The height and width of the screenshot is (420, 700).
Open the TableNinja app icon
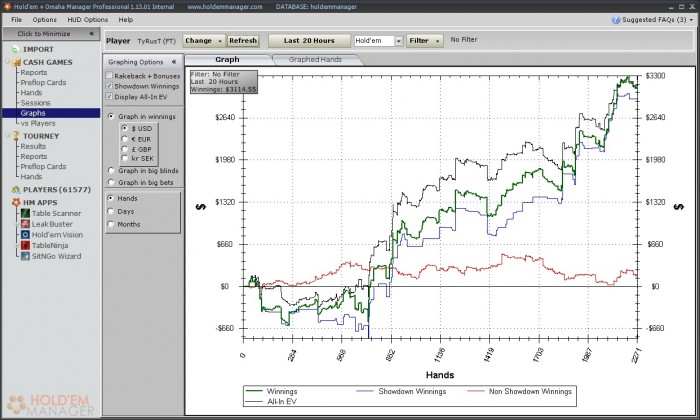tap(25, 245)
